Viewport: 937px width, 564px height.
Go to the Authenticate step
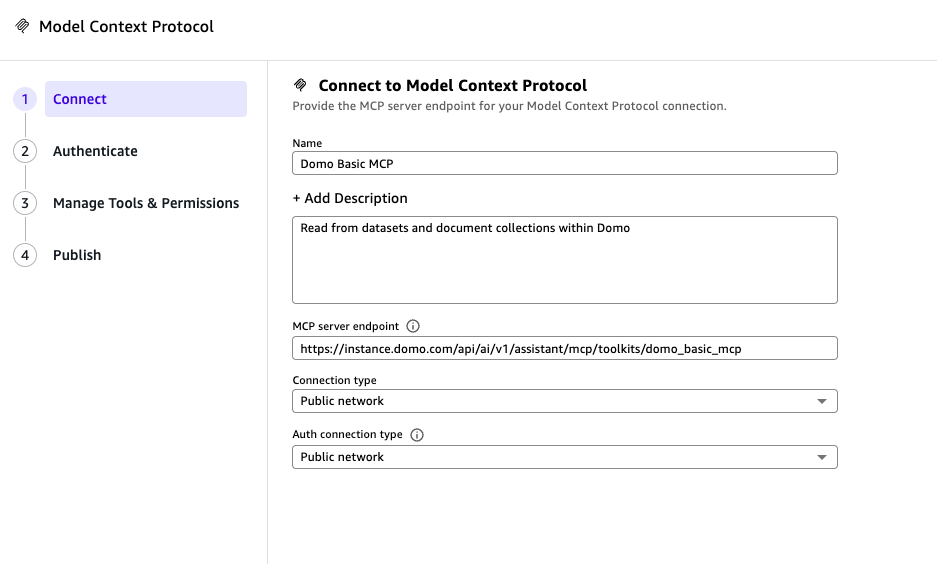click(95, 151)
